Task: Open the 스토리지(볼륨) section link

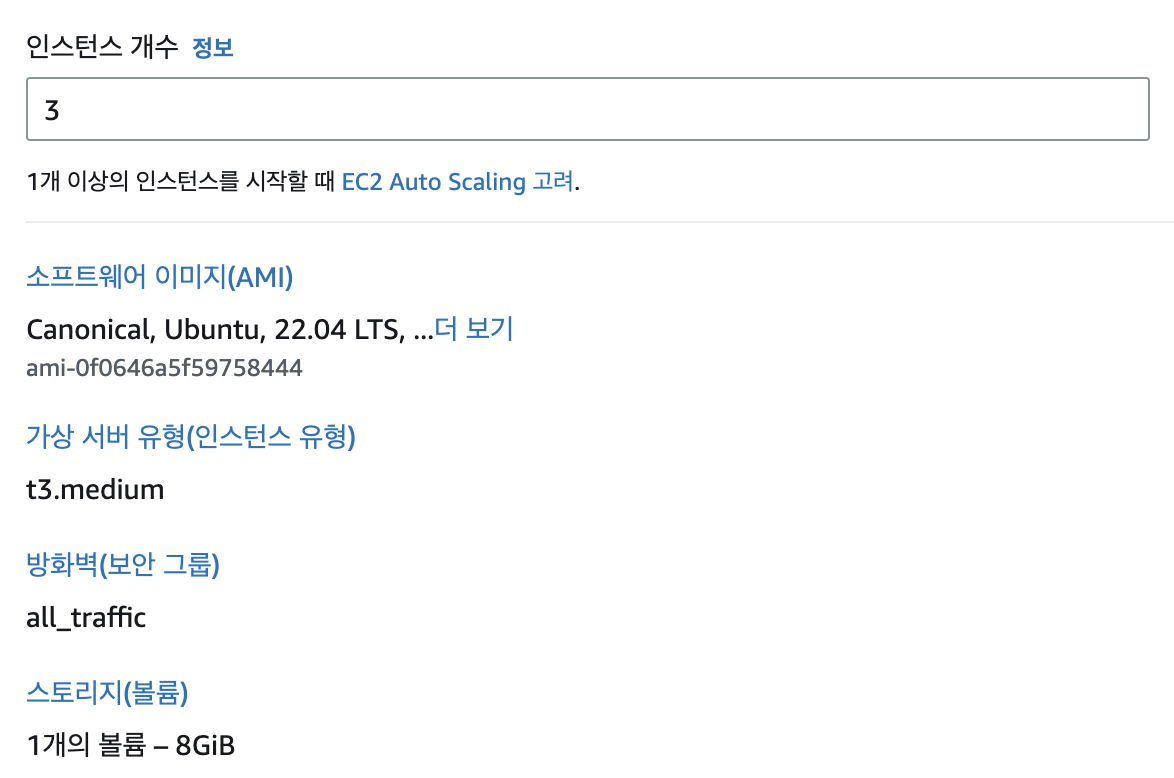Action: (107, 692)
